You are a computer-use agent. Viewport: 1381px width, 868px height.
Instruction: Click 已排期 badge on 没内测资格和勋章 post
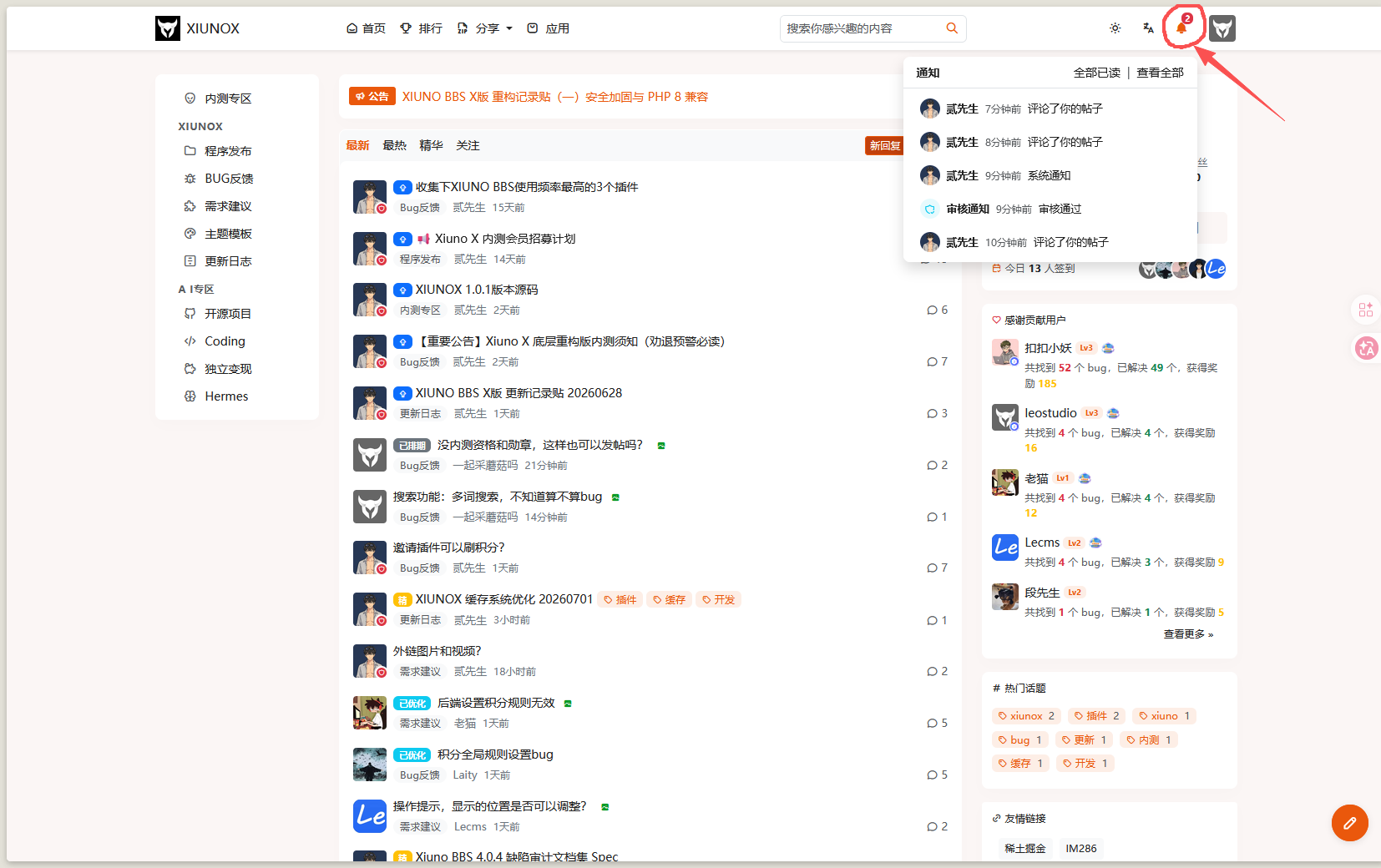tap(412, 446)
